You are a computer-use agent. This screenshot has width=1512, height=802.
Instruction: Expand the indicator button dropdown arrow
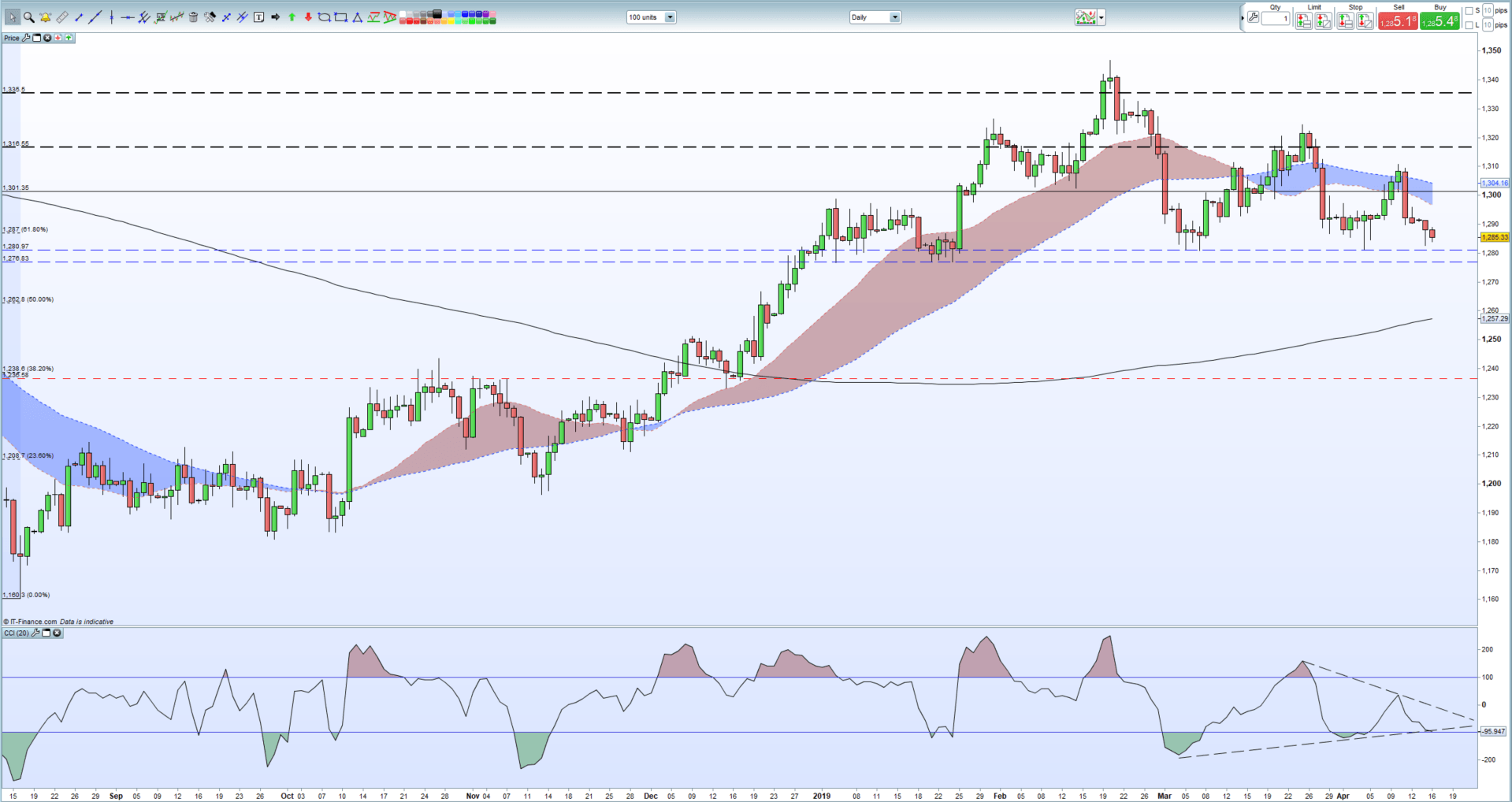[1101, 17]
